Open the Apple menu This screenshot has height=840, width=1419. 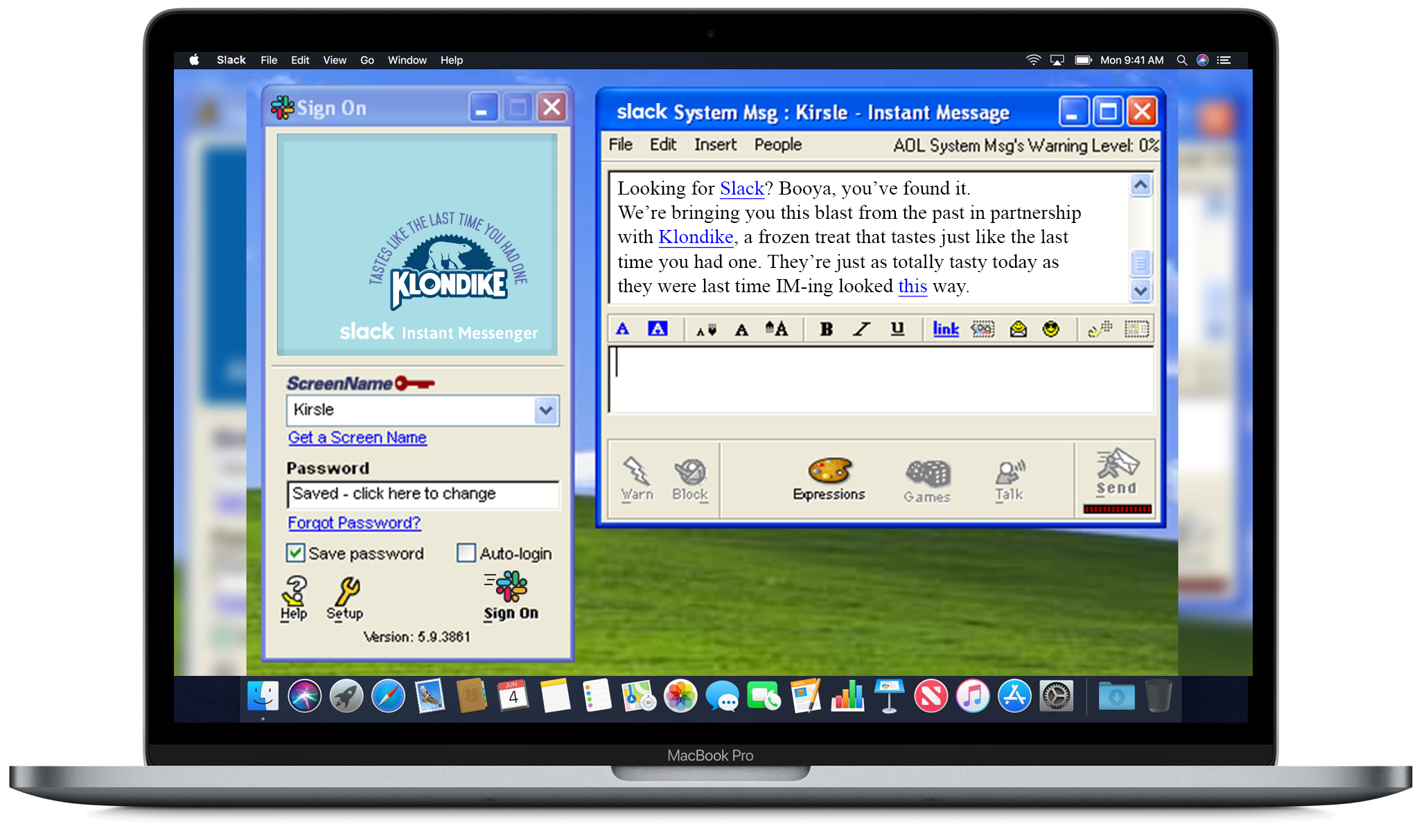pos(195,60)
